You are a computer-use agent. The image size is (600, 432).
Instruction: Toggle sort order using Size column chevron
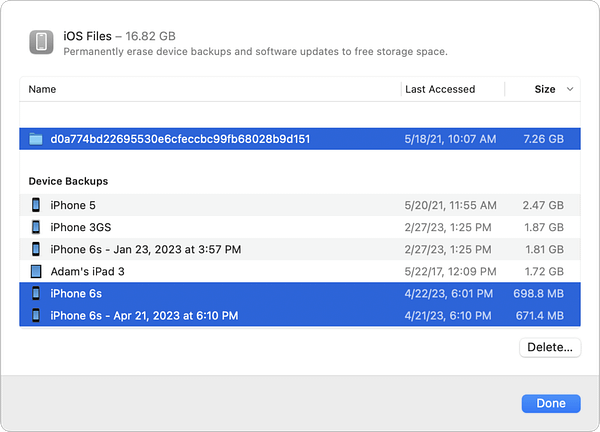(570, 89)
